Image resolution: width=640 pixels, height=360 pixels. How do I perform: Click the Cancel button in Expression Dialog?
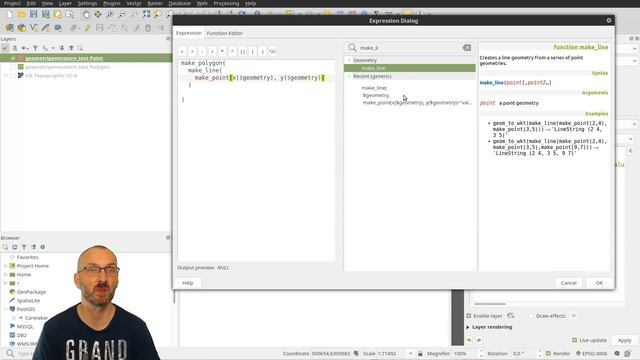pyautogui.click(x=568, y=283)
